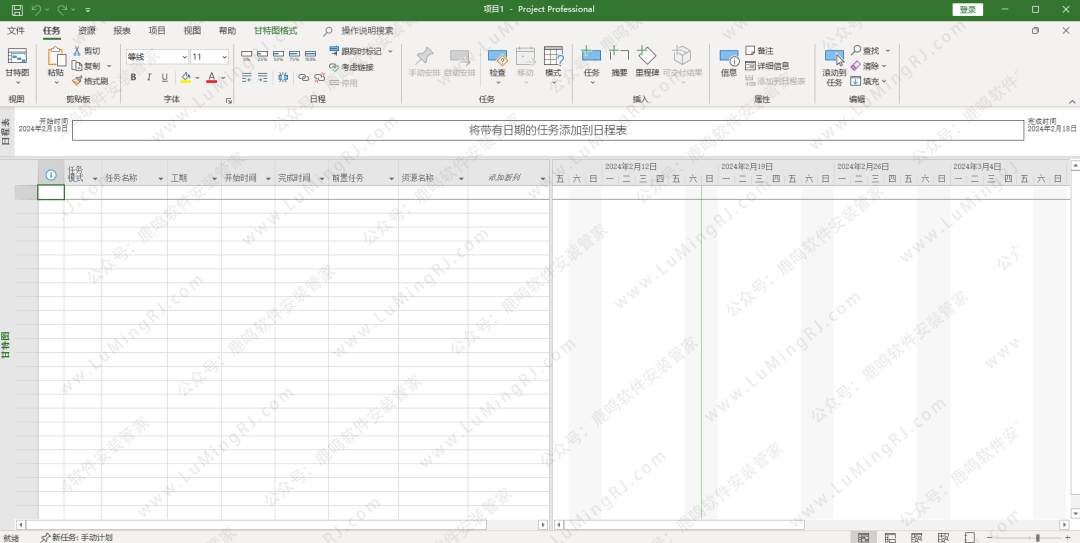Click the 格式刷 format painter
This screenshot has width=1080, height=543.
[90, 81]
